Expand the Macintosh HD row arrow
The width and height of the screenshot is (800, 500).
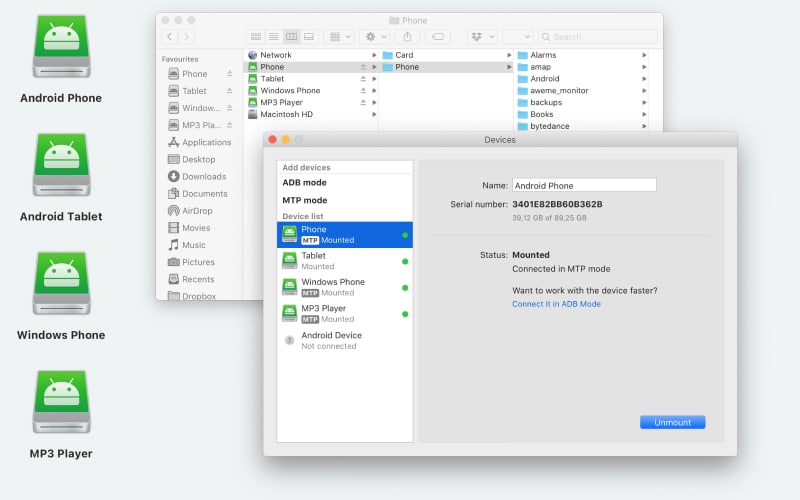click(x=374, y=114)
